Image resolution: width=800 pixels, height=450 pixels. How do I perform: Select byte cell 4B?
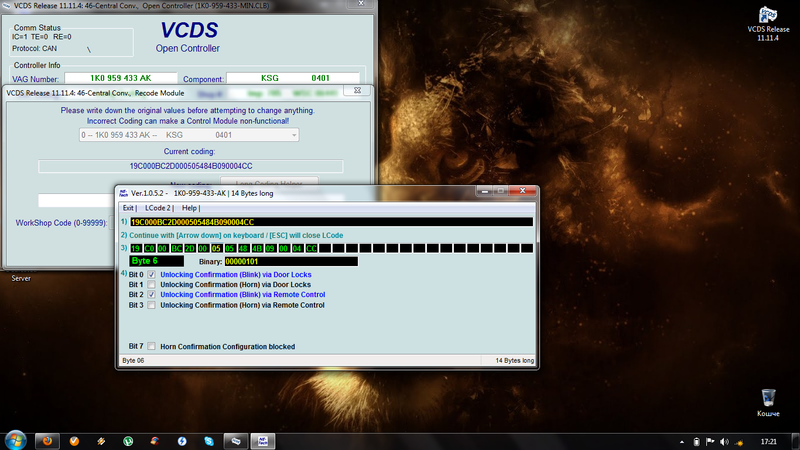257,248
